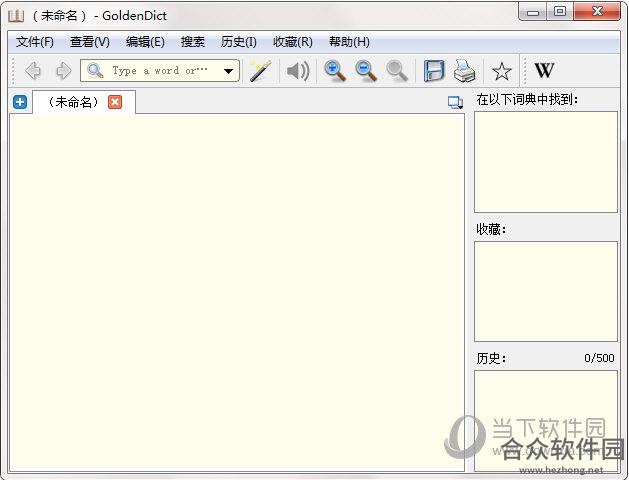Open the 帮助(H) menu
Viewport: 629px width, 480px height.
pos(349,42)
